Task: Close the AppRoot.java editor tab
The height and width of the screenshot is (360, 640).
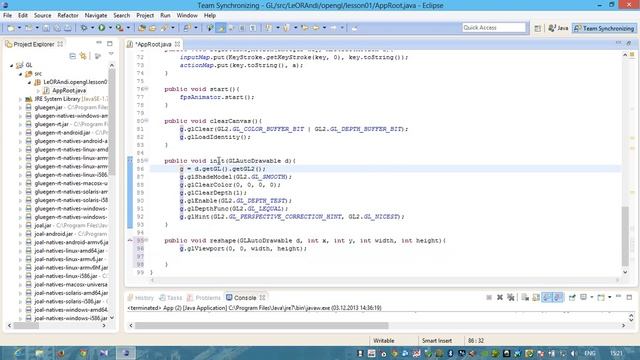Action: click(x=178, y=44)
